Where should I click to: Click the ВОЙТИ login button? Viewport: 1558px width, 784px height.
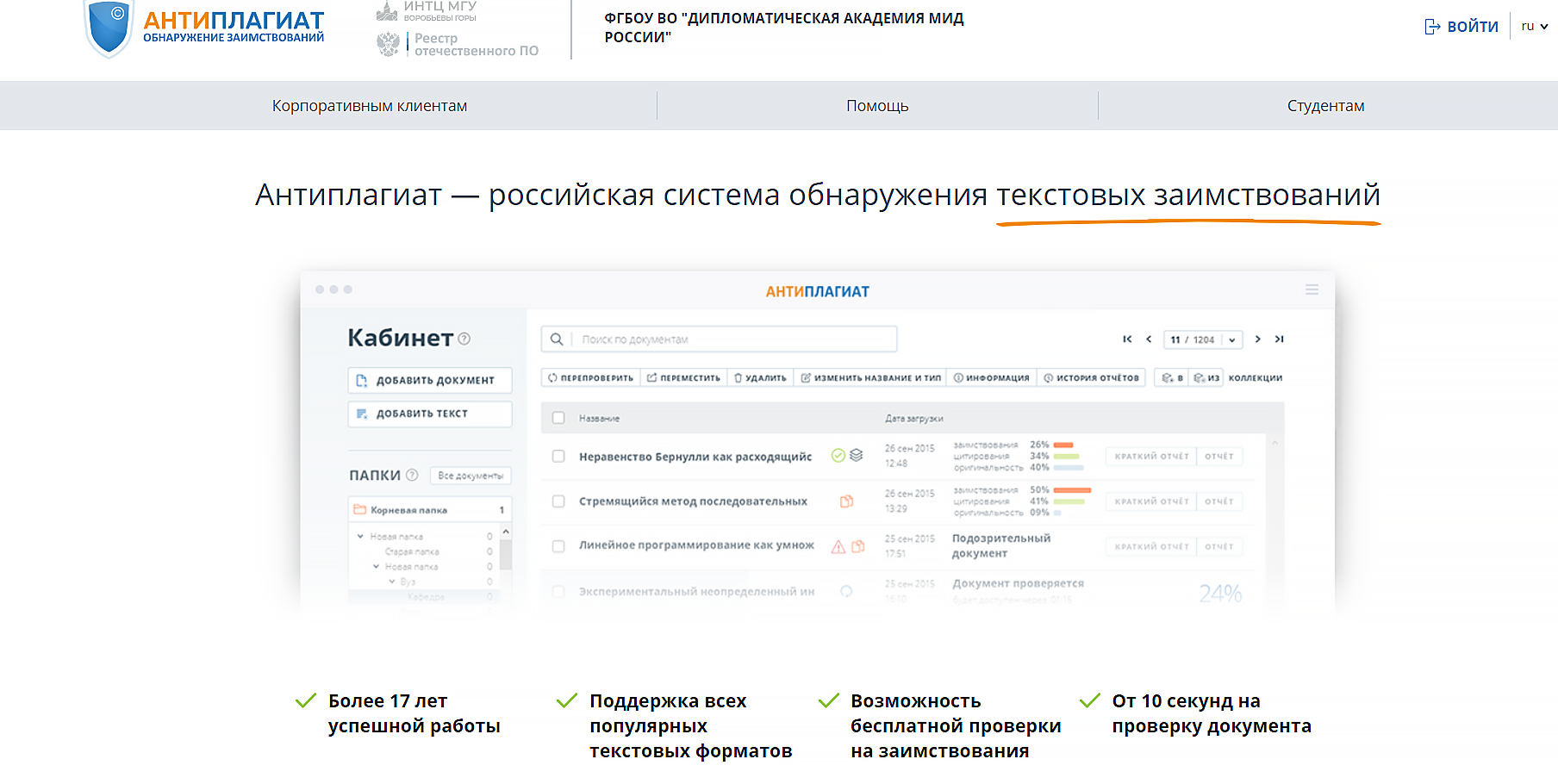coord(1461,27)
